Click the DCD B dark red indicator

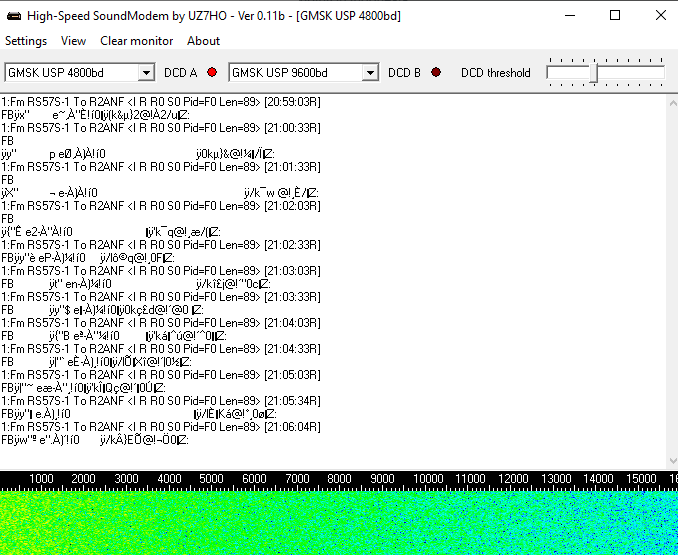coord(436,72)
